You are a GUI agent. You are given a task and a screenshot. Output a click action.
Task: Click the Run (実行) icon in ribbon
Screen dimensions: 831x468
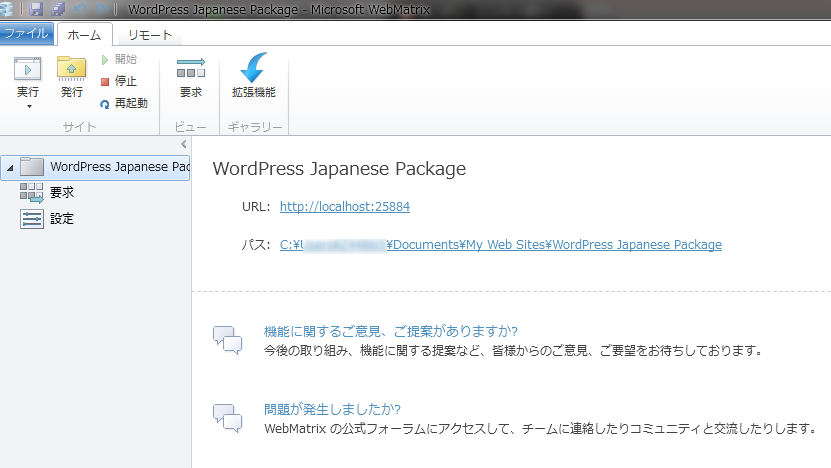pyautogui.click(x=27, y=70)
